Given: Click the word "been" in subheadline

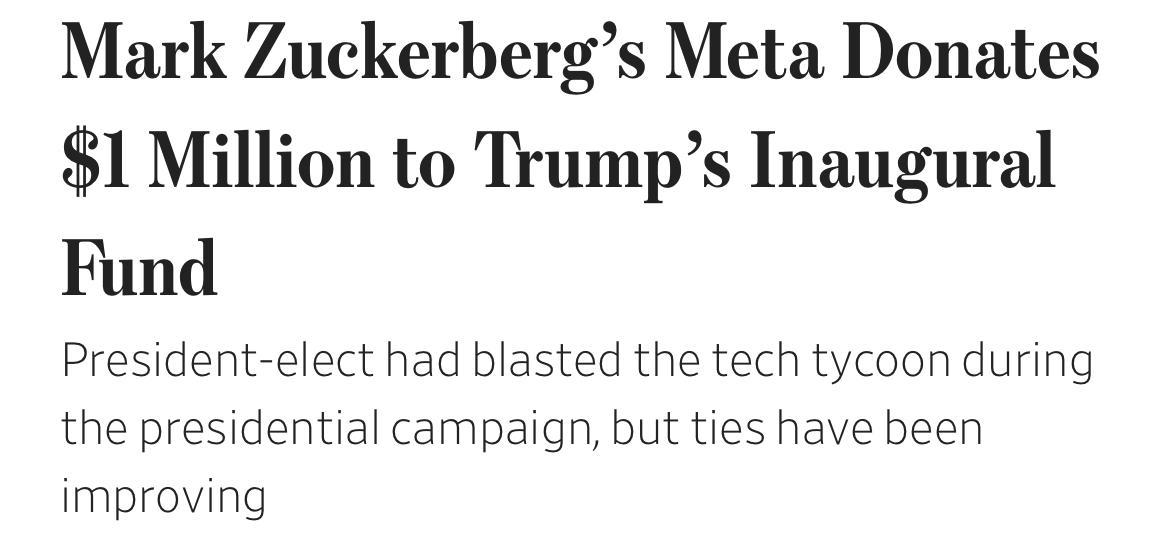Looking at the screenshot, I should (x=931, y=428).
